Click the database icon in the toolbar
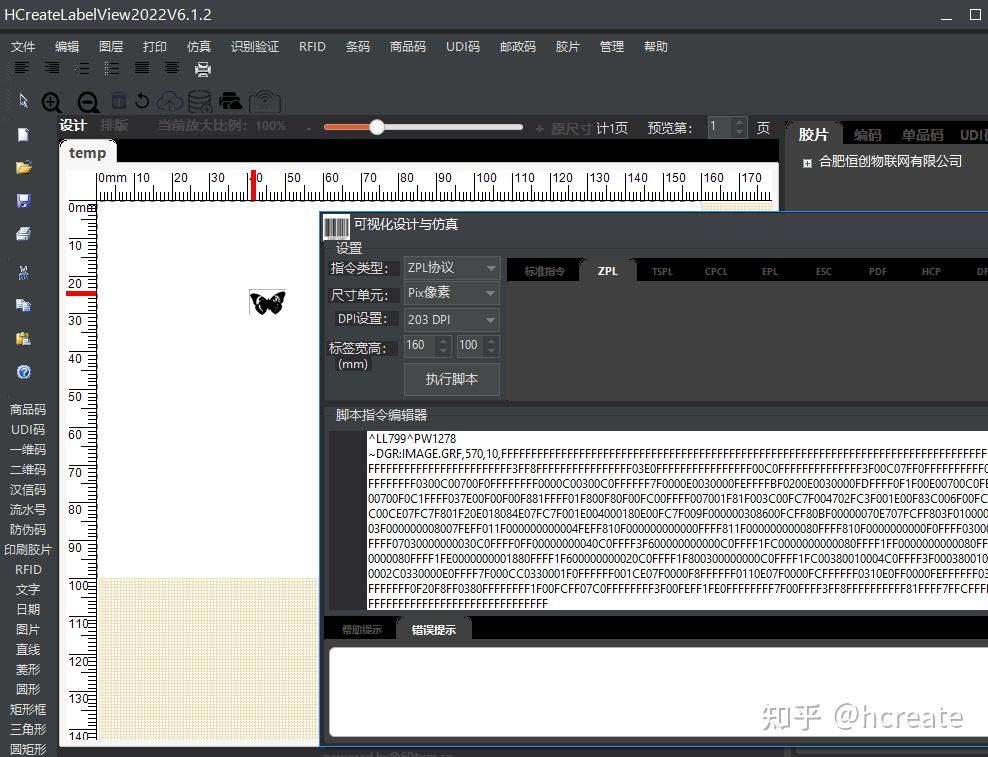Screen dimensions: 988x757 click(198, 100)
